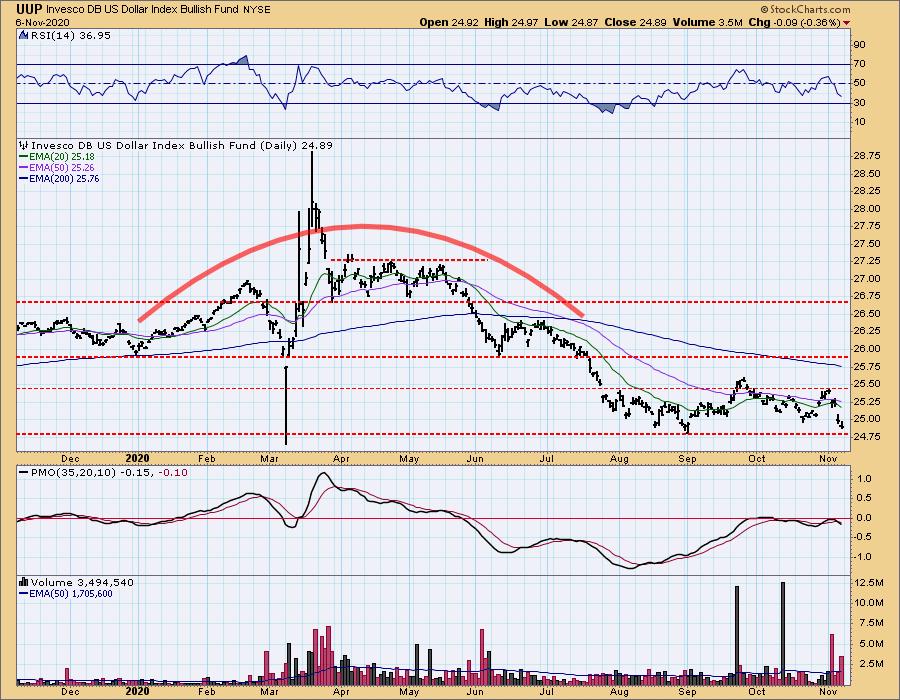Click the volume bars icon beside Volume 3,494,540
This screenshot has height=700, width=900.
point(24,583)
